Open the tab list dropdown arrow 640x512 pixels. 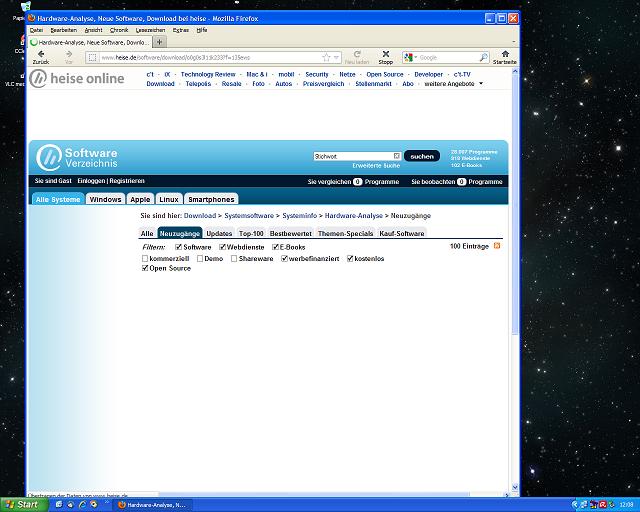click(513, 42)
